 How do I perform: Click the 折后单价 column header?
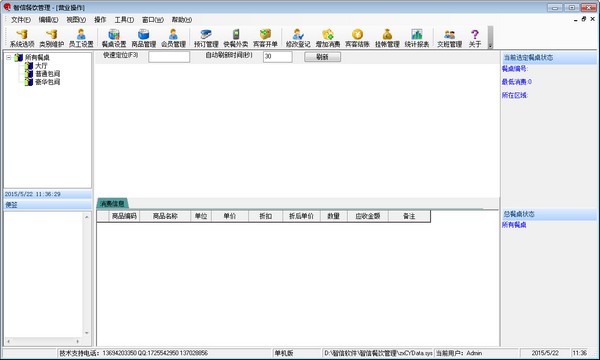pyautogui.click(x=301, y=216)
